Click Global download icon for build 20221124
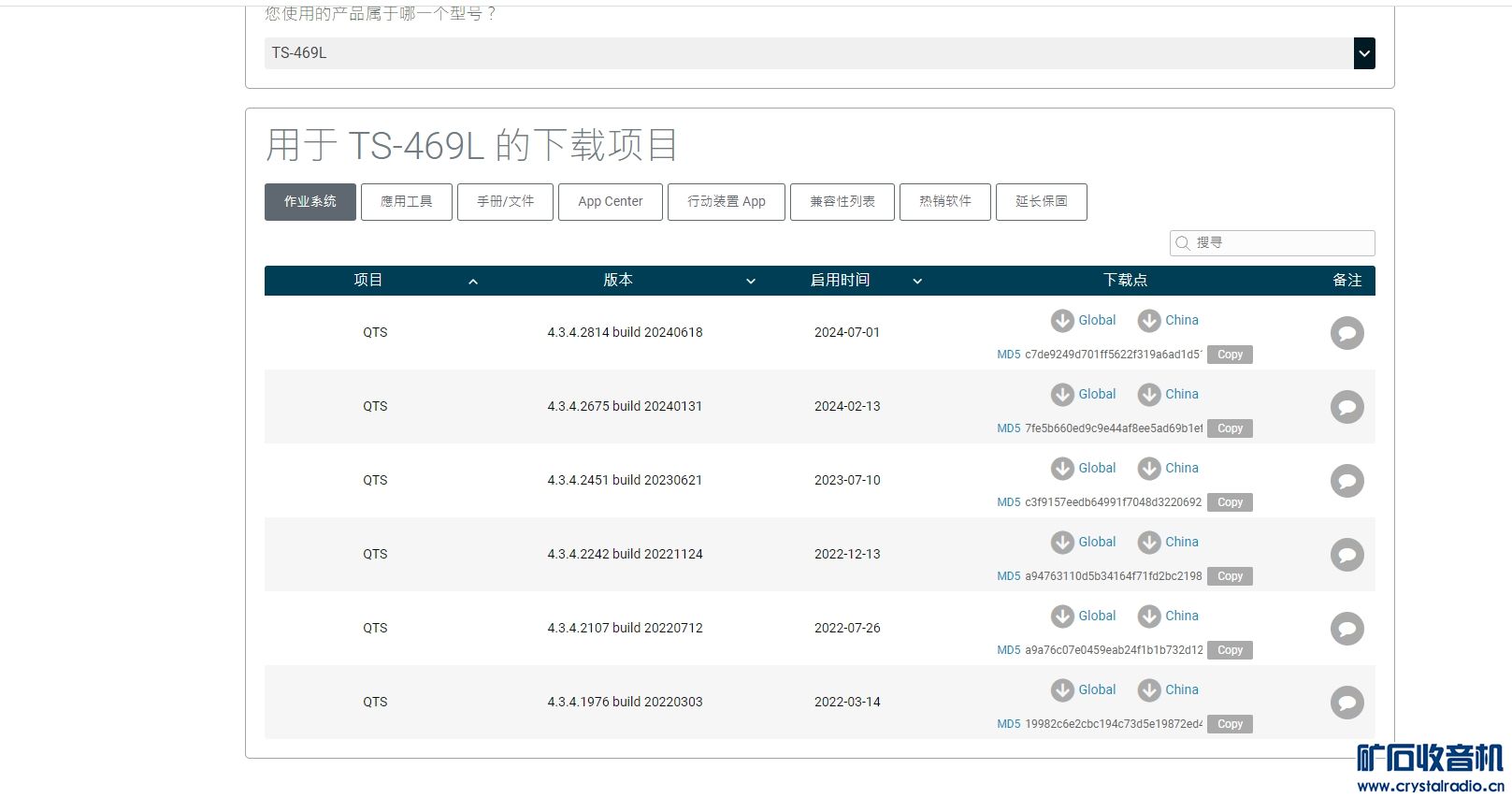The image size is (1512, 798). click(1062, 543)
